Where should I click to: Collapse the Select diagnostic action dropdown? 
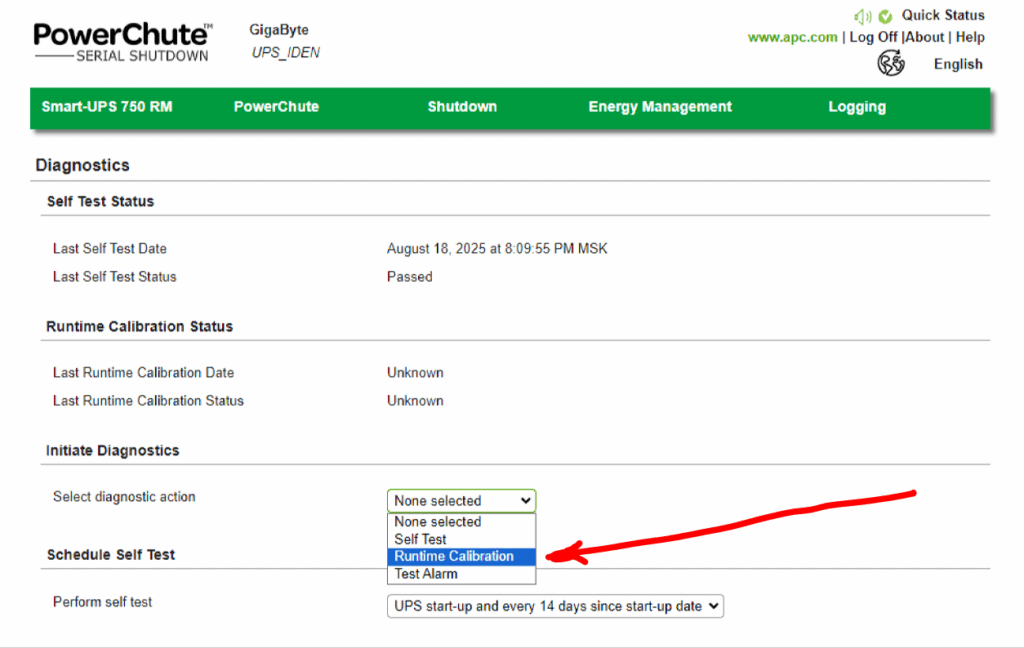462,501
